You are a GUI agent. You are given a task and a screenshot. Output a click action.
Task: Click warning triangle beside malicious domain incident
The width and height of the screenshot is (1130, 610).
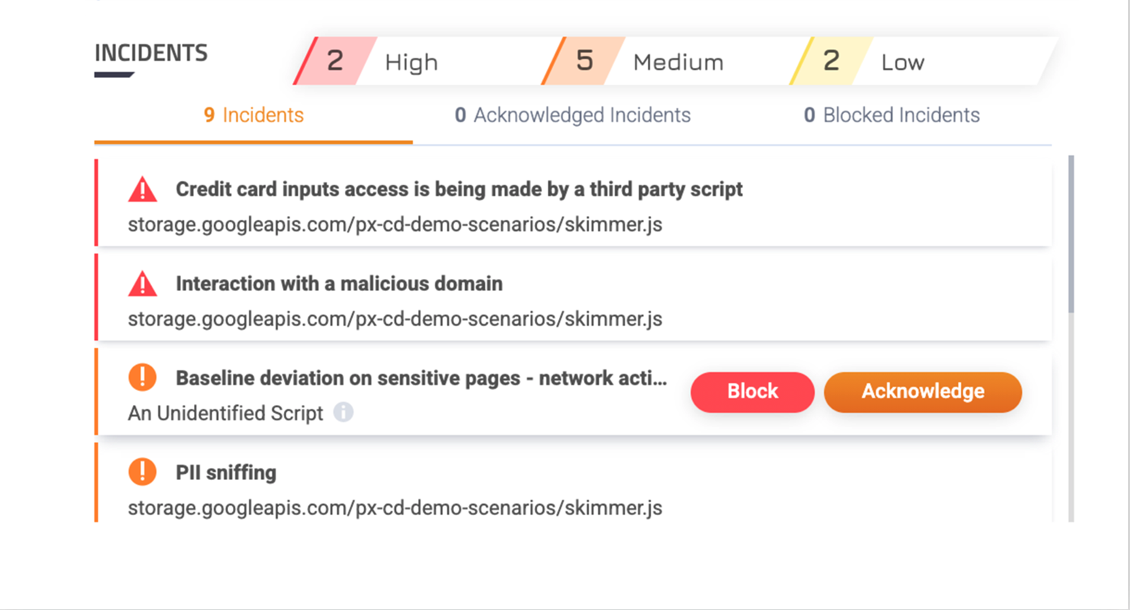(x=143, y=284)
